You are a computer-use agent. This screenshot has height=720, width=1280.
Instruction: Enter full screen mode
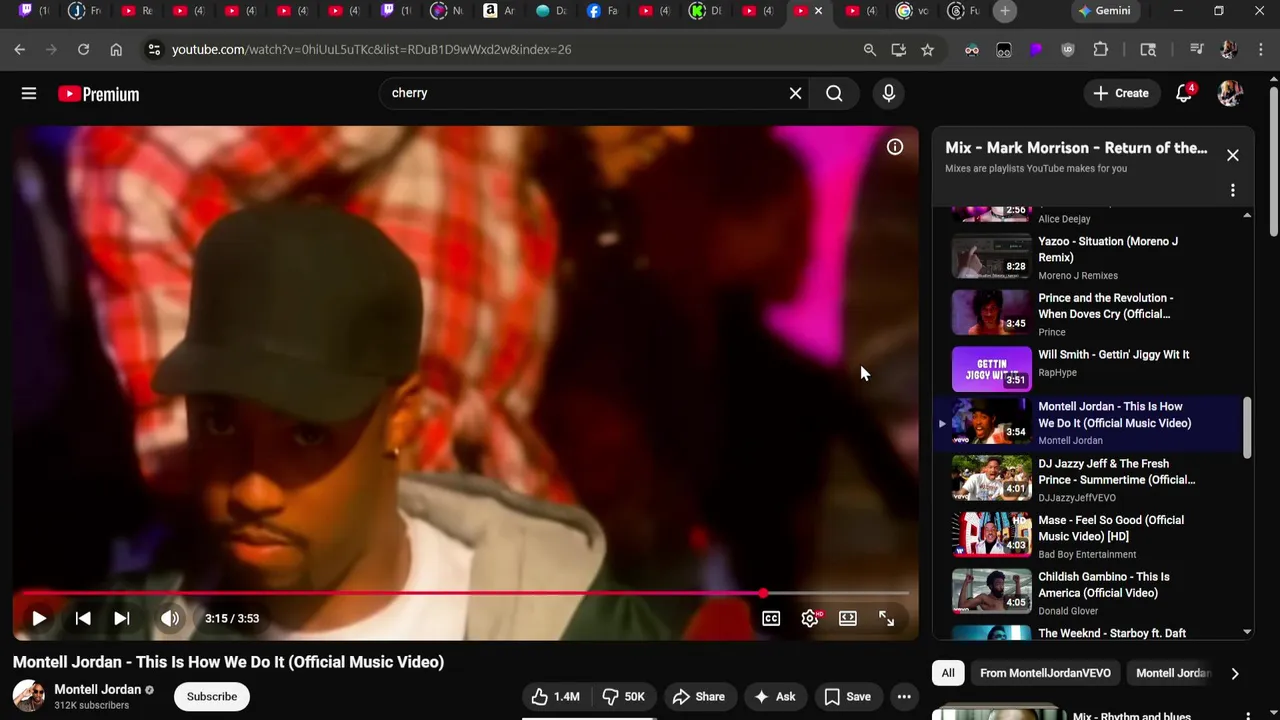pyautogui.click(x=886, y=618)
